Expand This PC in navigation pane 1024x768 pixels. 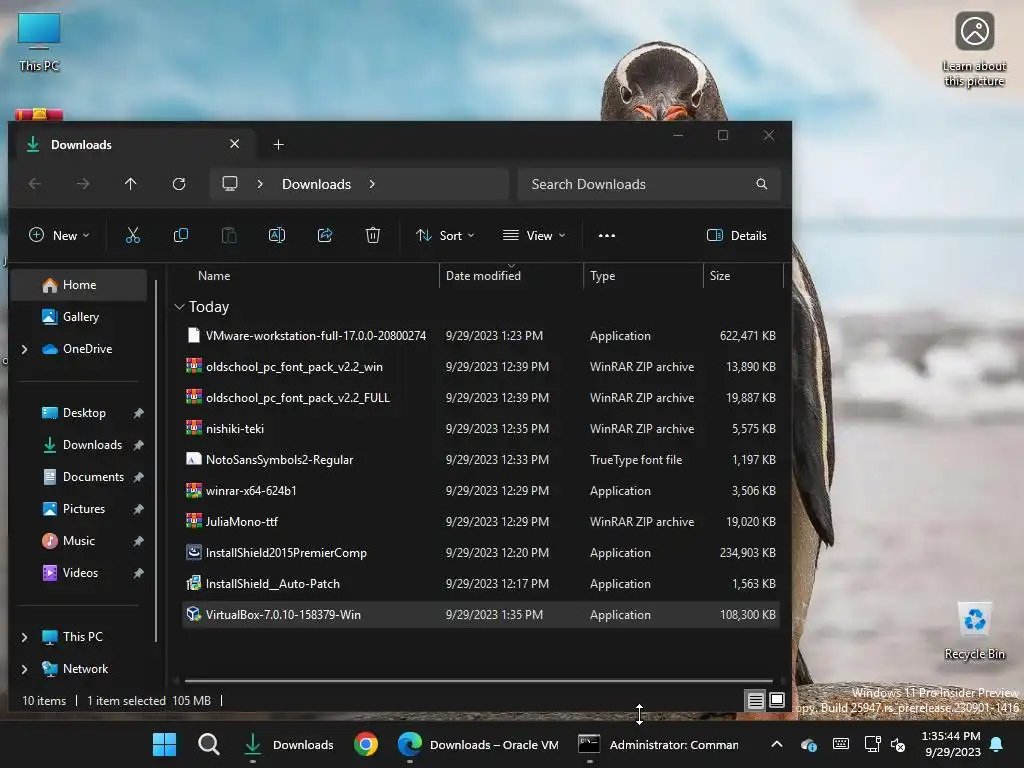point(25,637)
